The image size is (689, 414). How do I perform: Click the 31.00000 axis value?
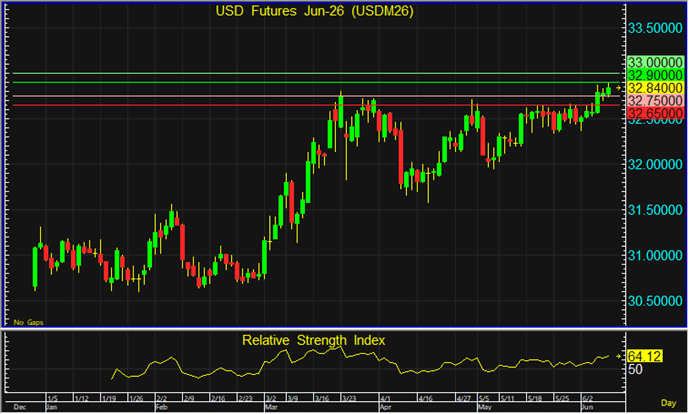(655, 256)
